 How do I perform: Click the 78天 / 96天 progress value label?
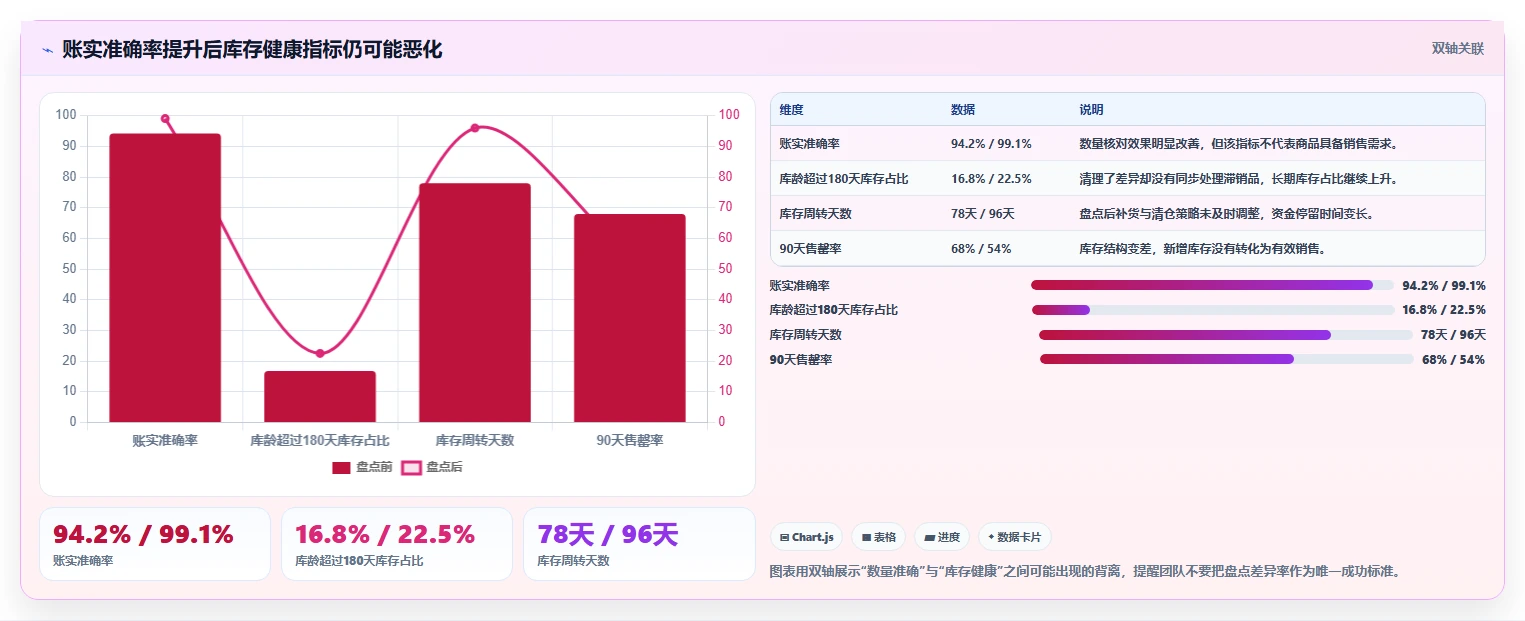1453,335
